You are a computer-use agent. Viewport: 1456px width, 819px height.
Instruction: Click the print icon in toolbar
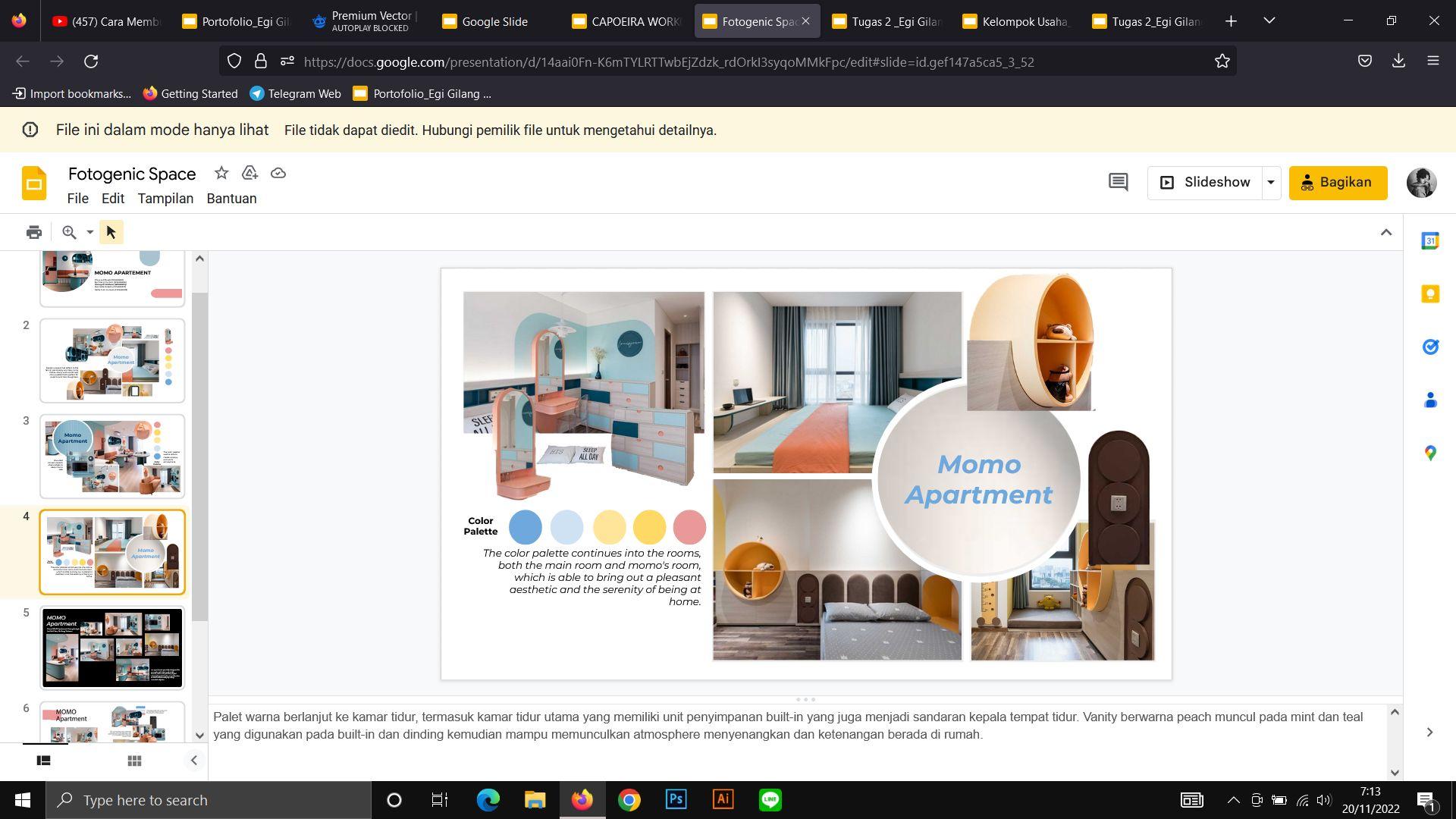[33, 232]
